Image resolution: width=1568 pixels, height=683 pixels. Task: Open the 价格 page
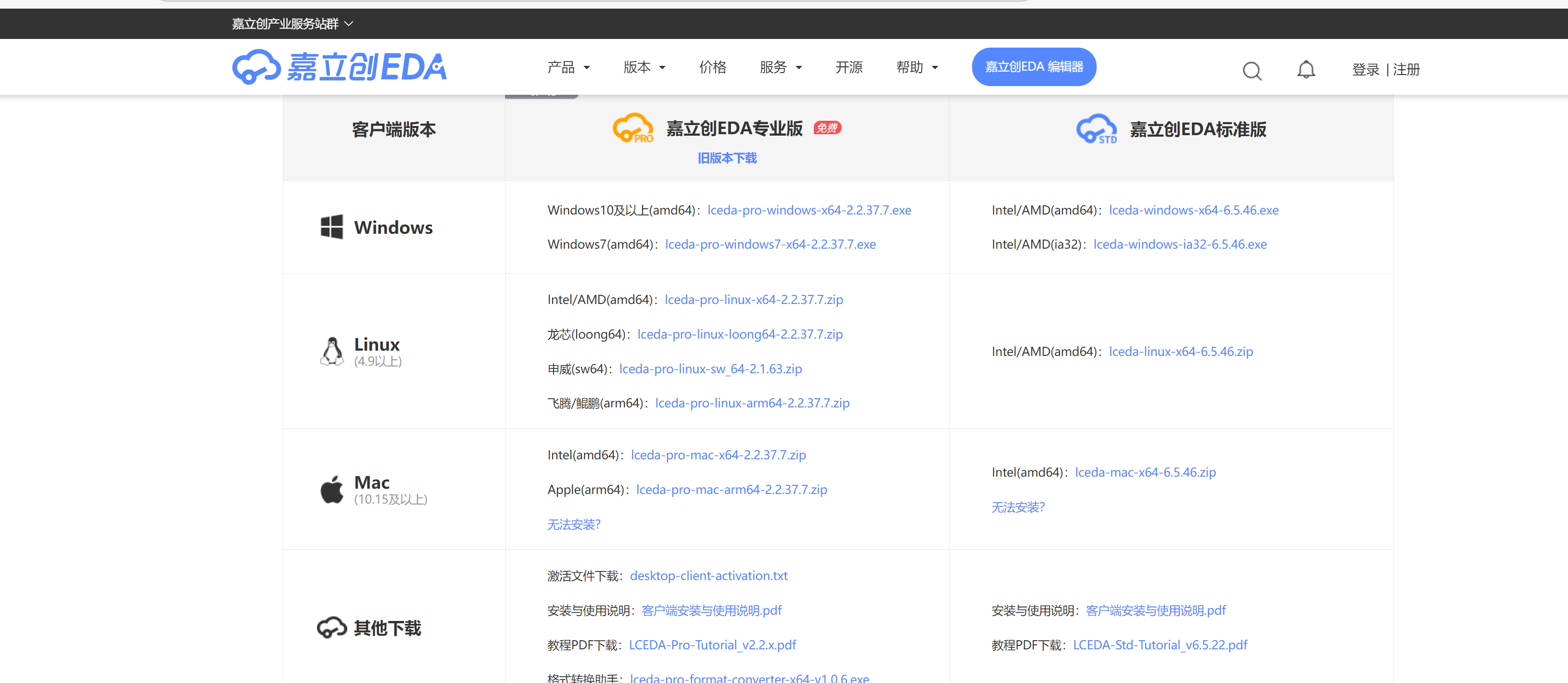tap(713, 67)
